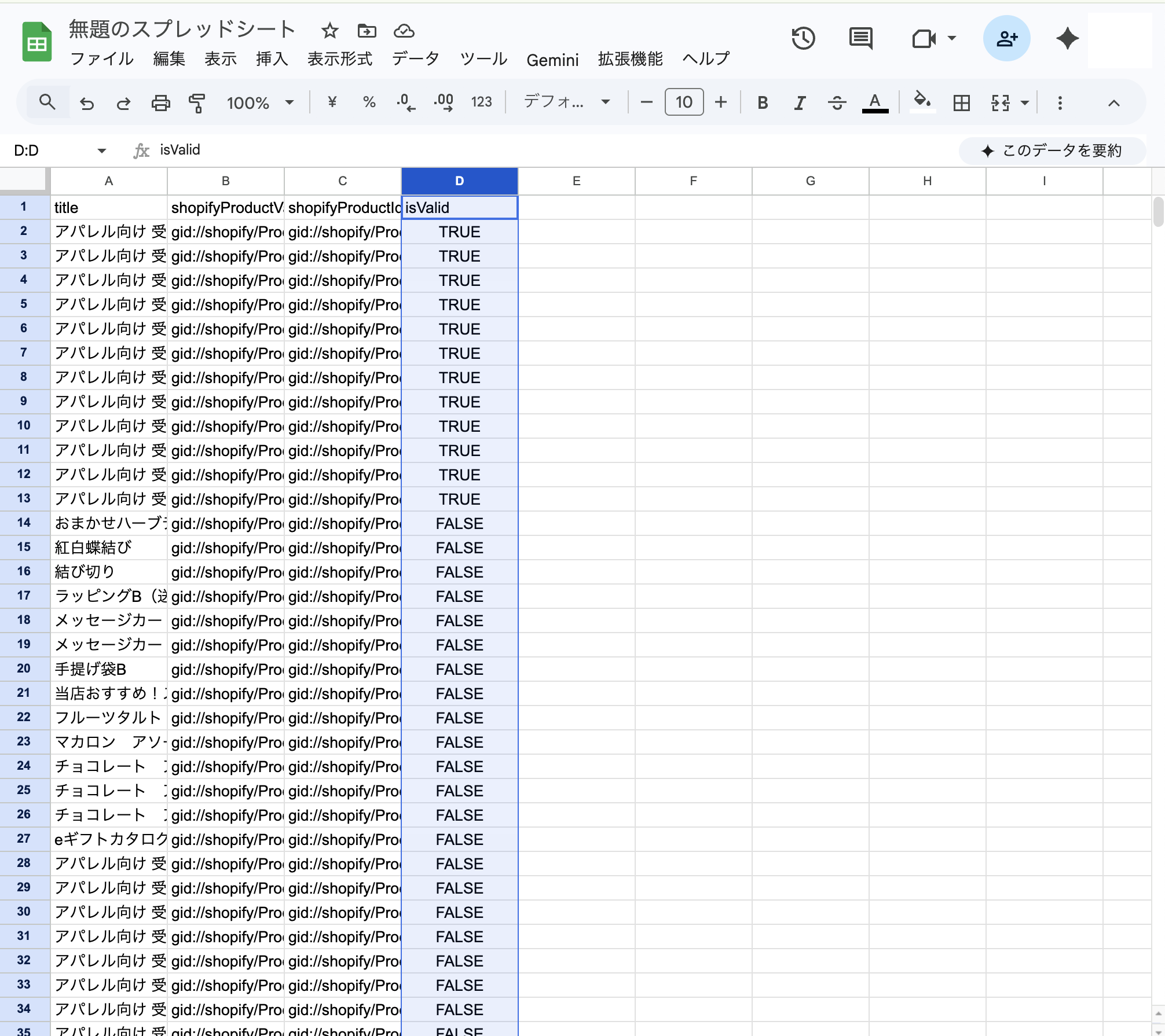Image resolution: width=1165 pixels, height=1036 pixels.
Task: Open the 拡張機能 menu
Action: click(630, 59)
